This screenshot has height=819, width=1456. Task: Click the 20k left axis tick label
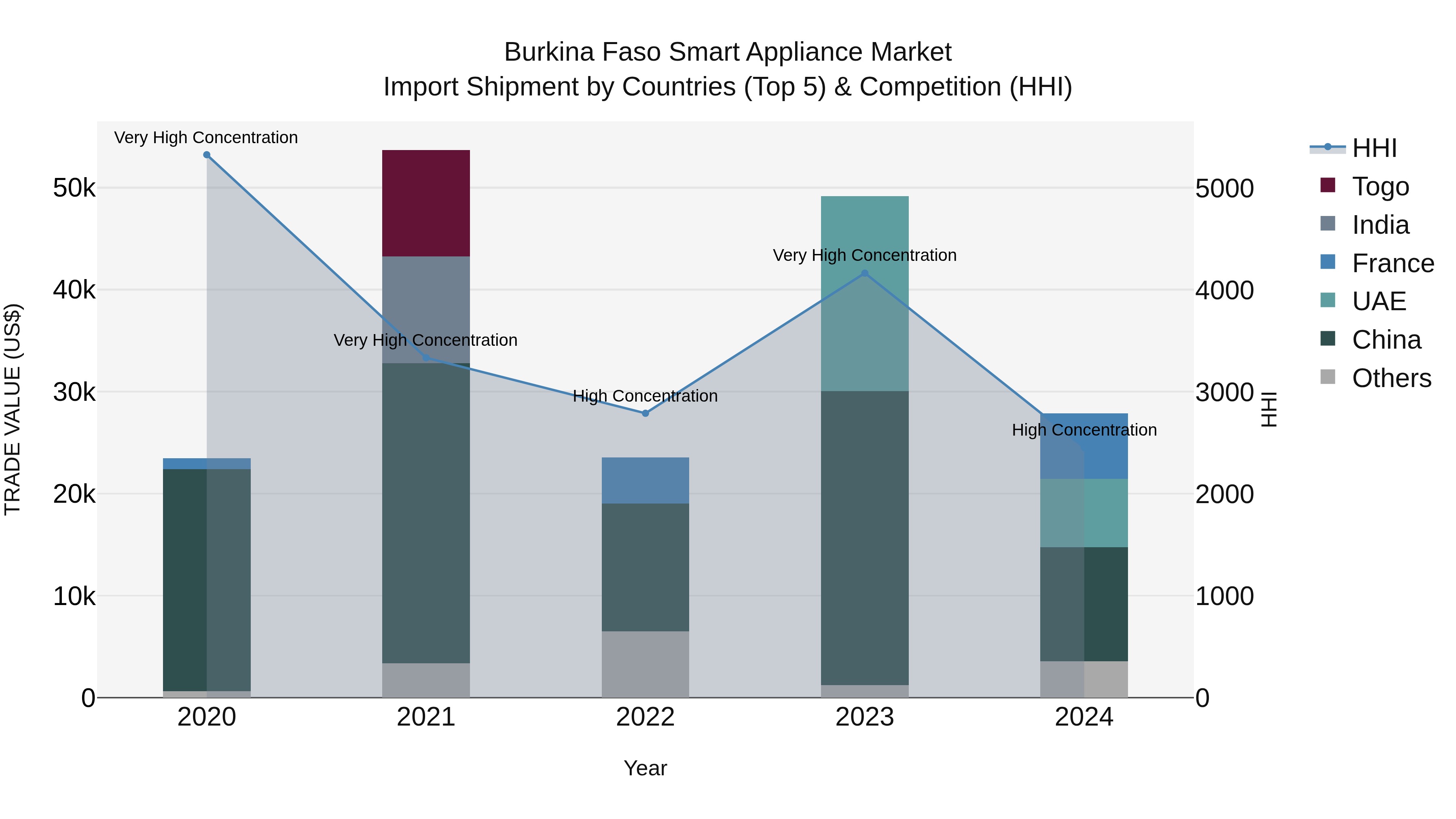[74, 494]
